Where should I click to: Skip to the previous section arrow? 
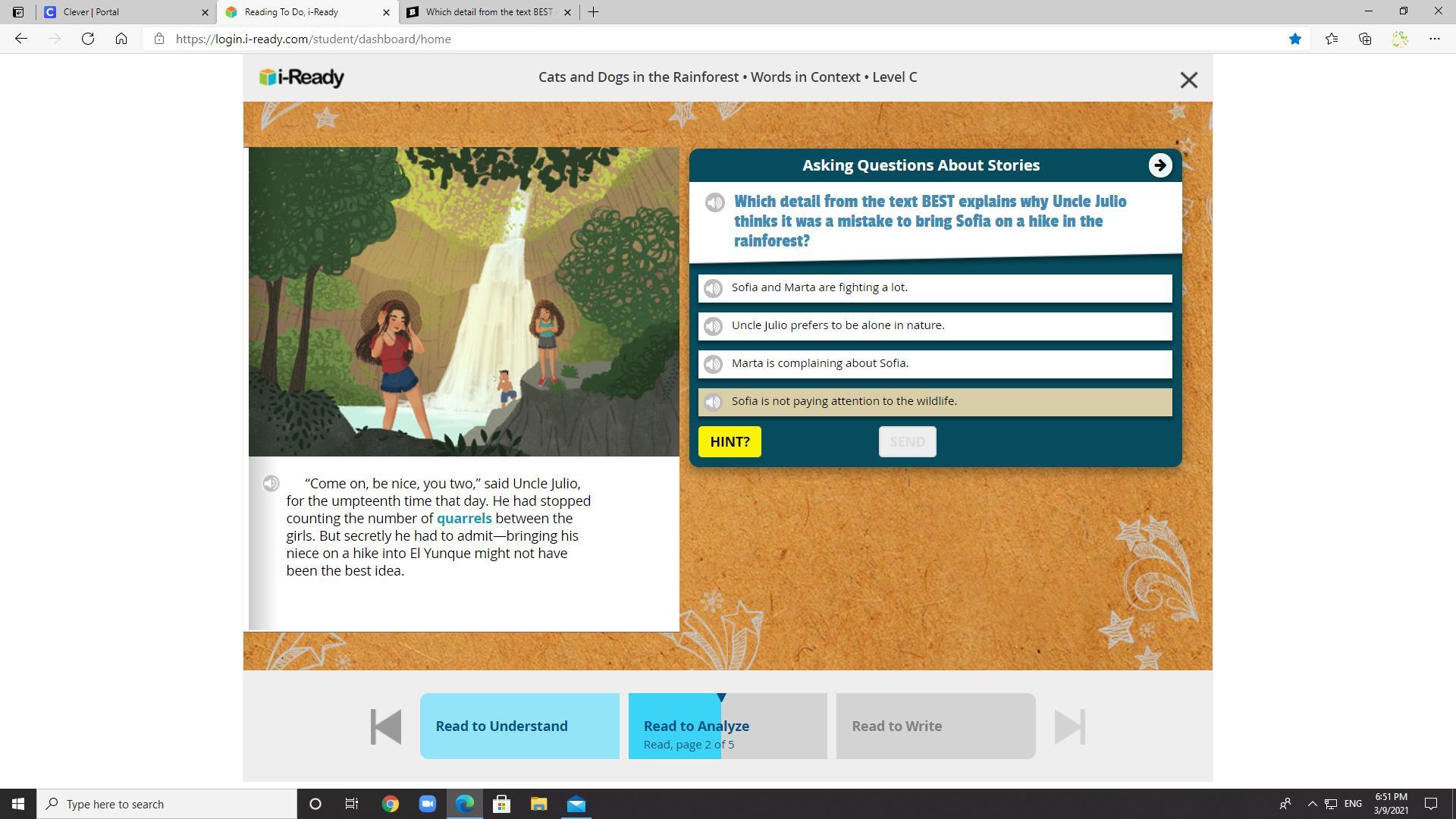(x=386, y=726)
